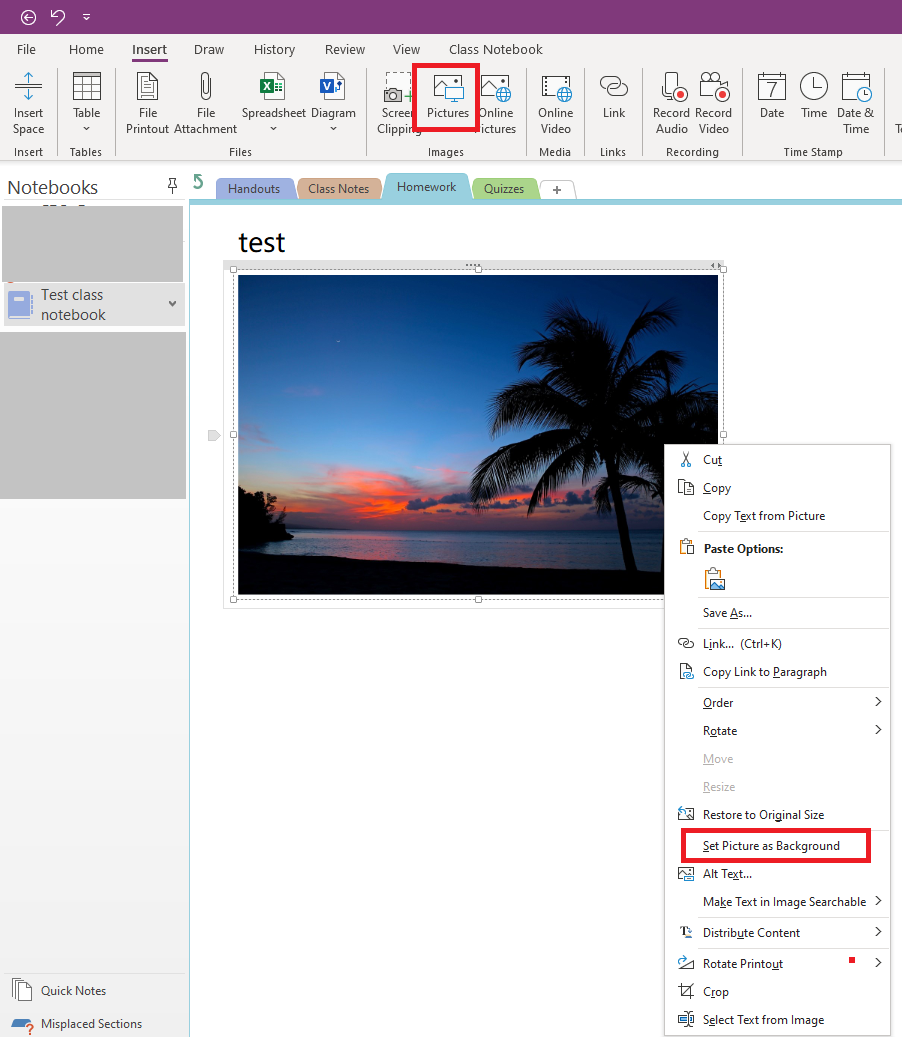Open the Class Notebook ribbon tab
The width and height of the screenshot is (902, 1037).
(495, 50)
